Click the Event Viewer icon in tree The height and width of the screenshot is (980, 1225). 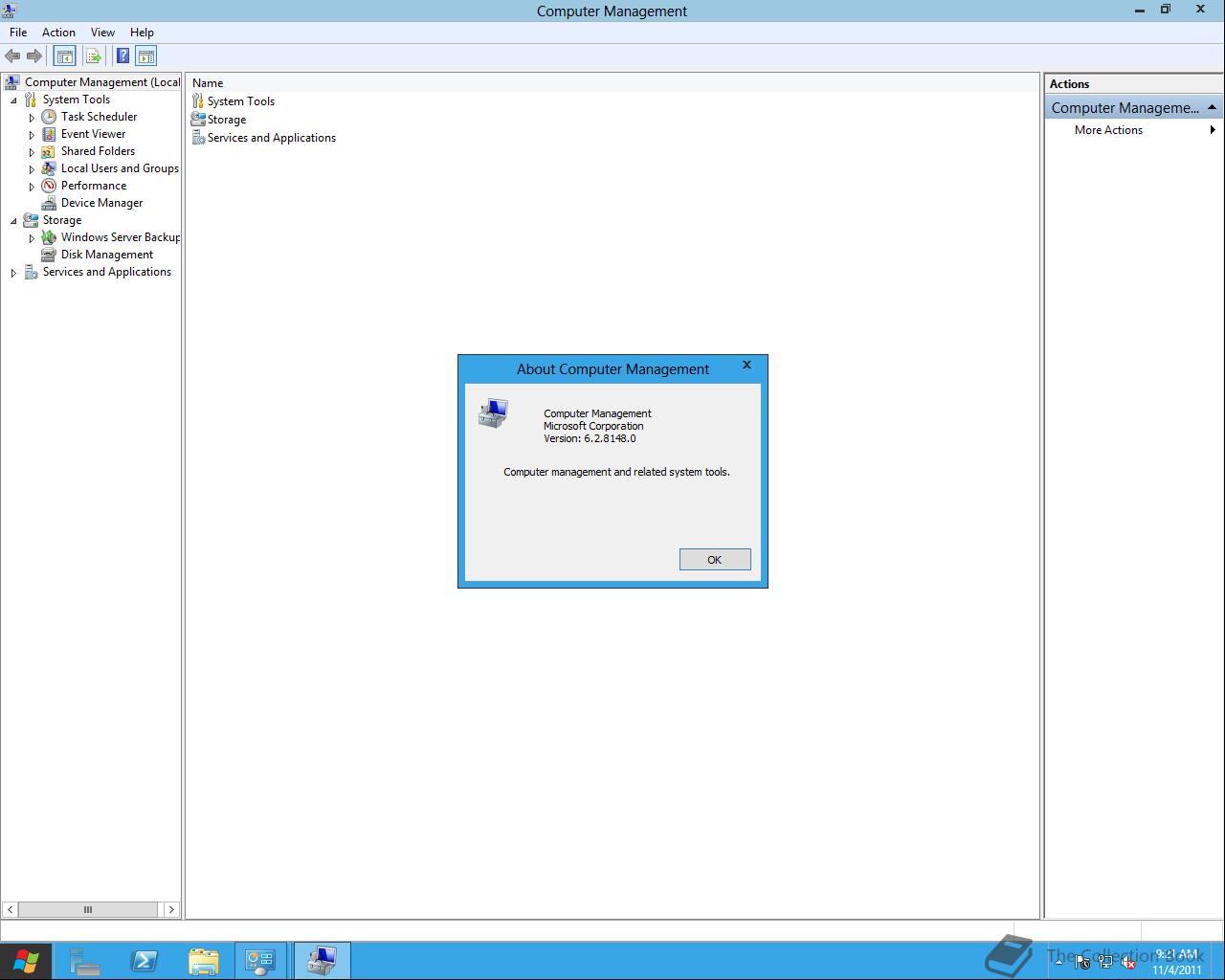click(x=49, y=134)
